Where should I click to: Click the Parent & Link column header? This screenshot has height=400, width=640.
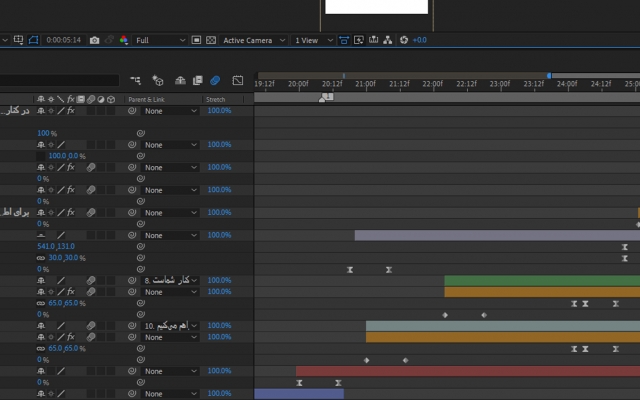tap(147, 99)
